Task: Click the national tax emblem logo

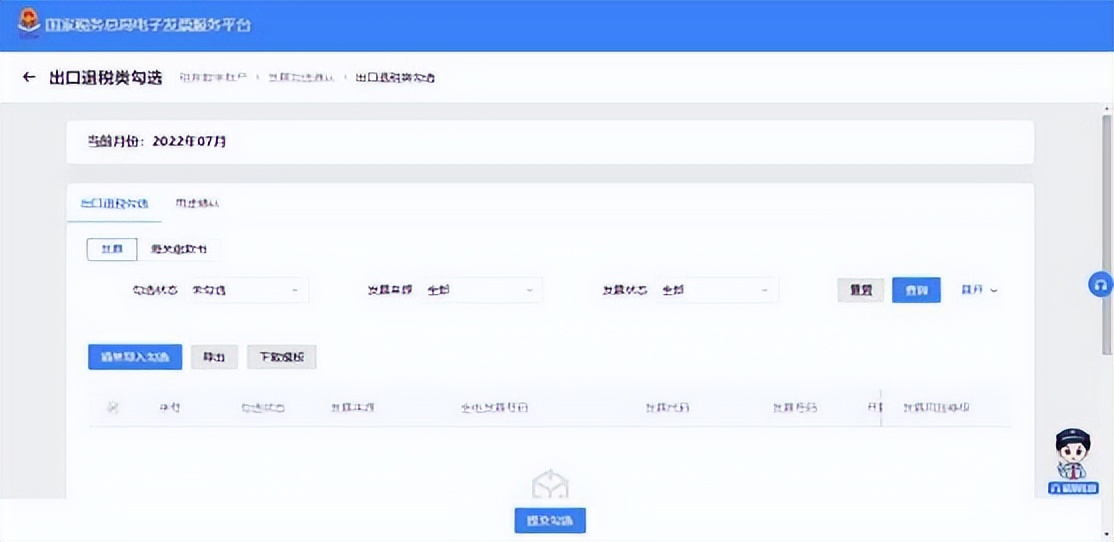Action: [x=29, y=22]
